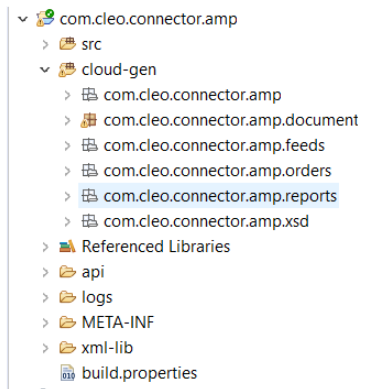This screenshot has width=374, height=389.
Task: Select the logs folder label
Action: (97, 298)
